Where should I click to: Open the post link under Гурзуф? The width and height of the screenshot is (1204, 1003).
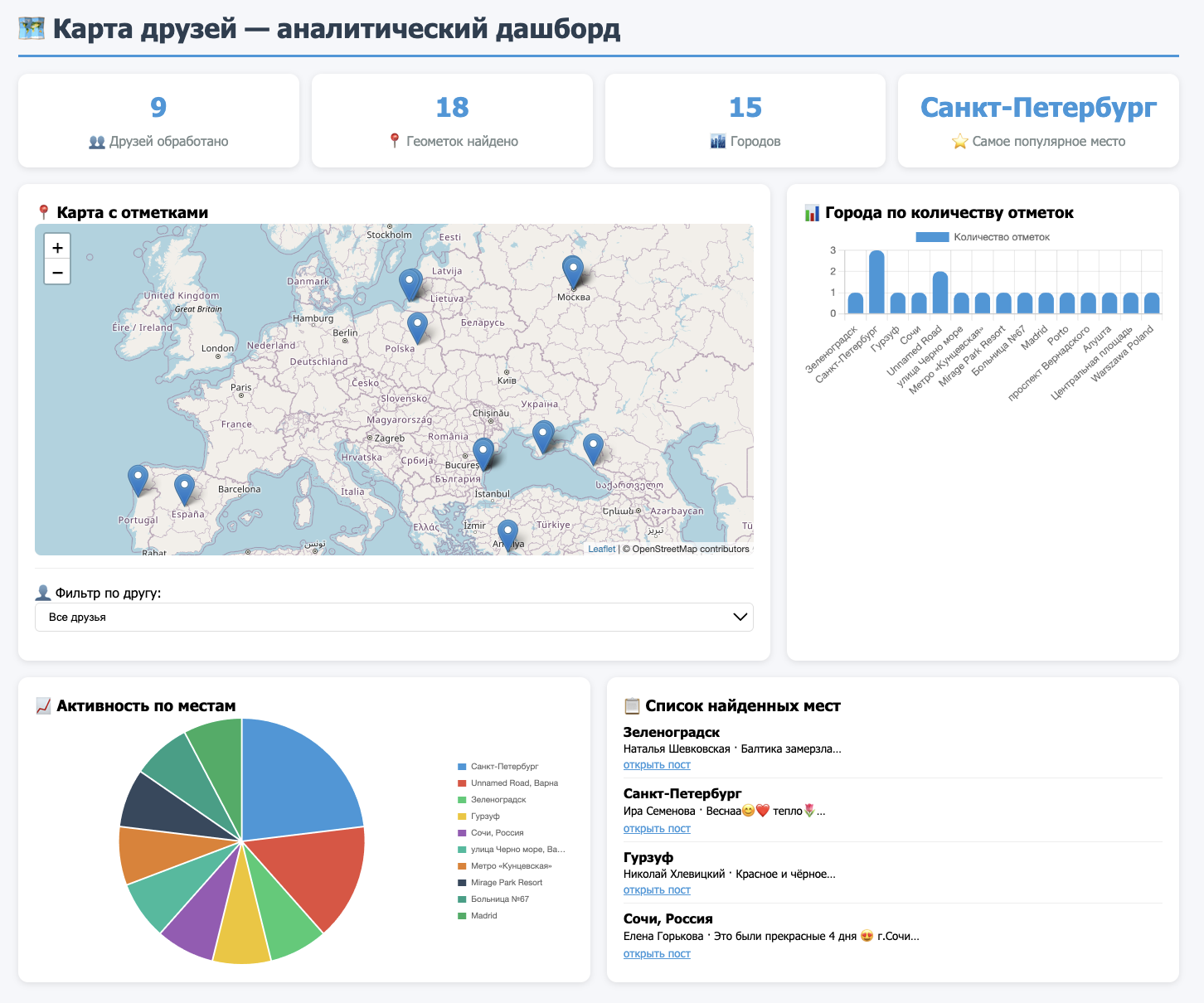(x=657, y=890)
